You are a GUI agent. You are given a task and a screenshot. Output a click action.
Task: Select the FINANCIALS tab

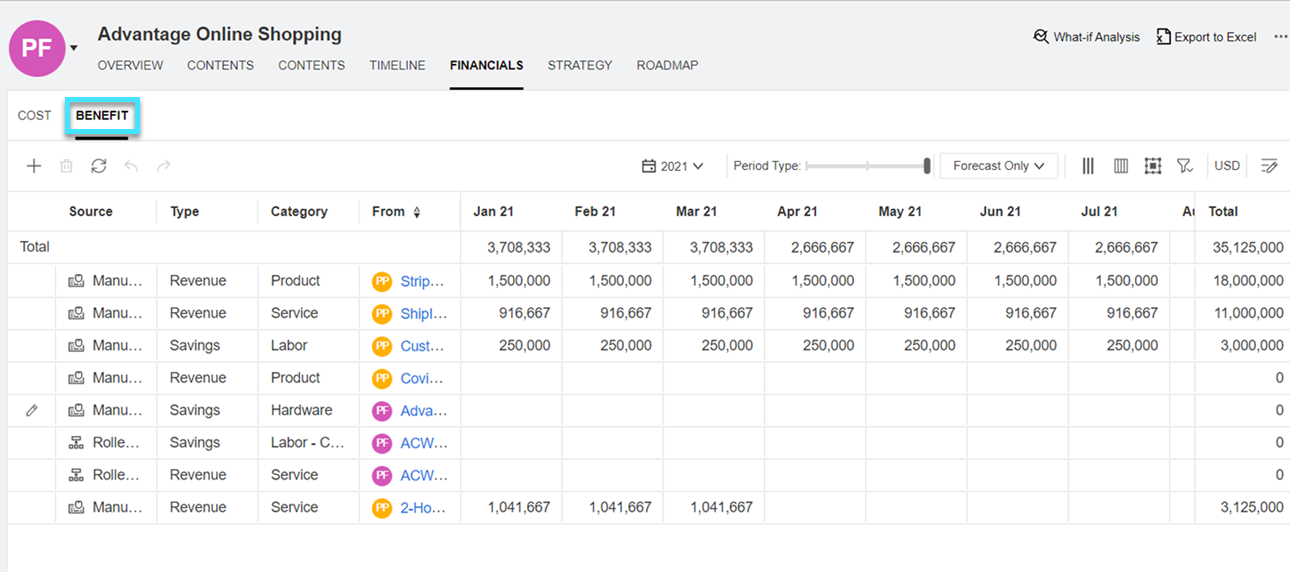click(x=486, y=65)
